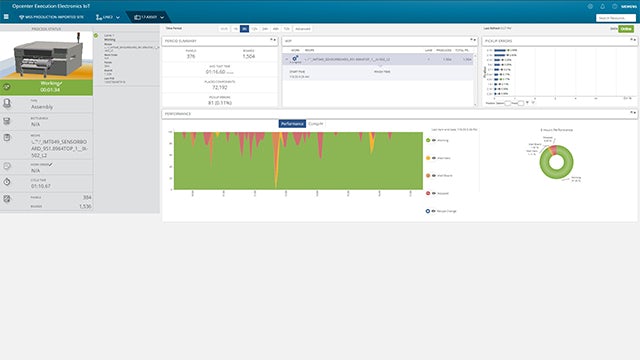Click the L2 Assy station icon
Image resolution: width=640 pixels, height=360 pixels.
pyautogui.click(x=138, y=17)
